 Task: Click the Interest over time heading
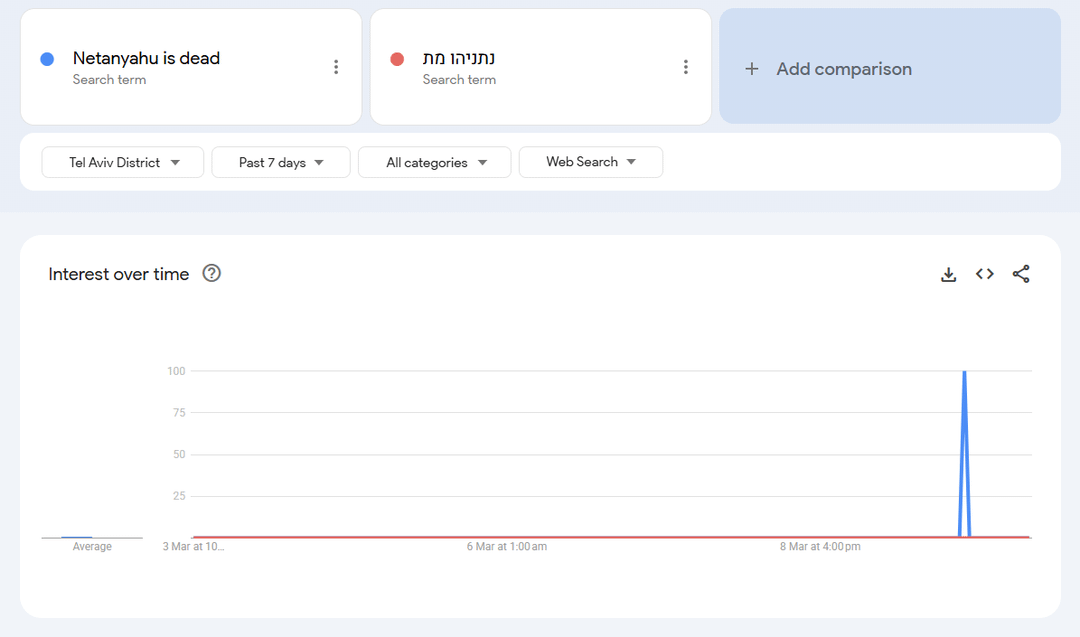pos(118,274)
